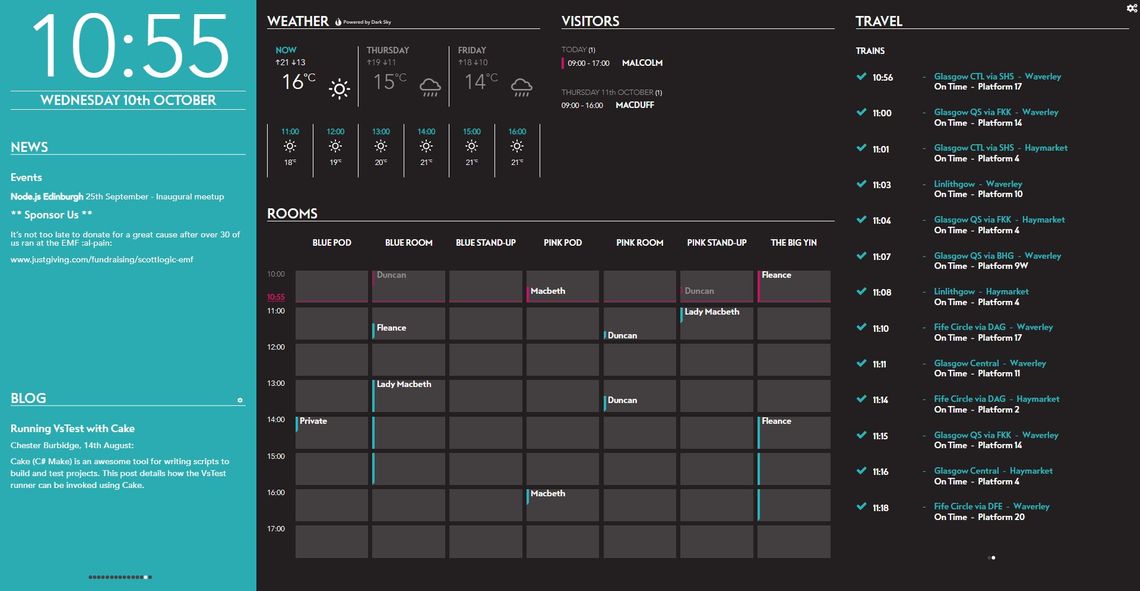
Task: Select The Big Yin column header
Action: (x=793, y=243)
